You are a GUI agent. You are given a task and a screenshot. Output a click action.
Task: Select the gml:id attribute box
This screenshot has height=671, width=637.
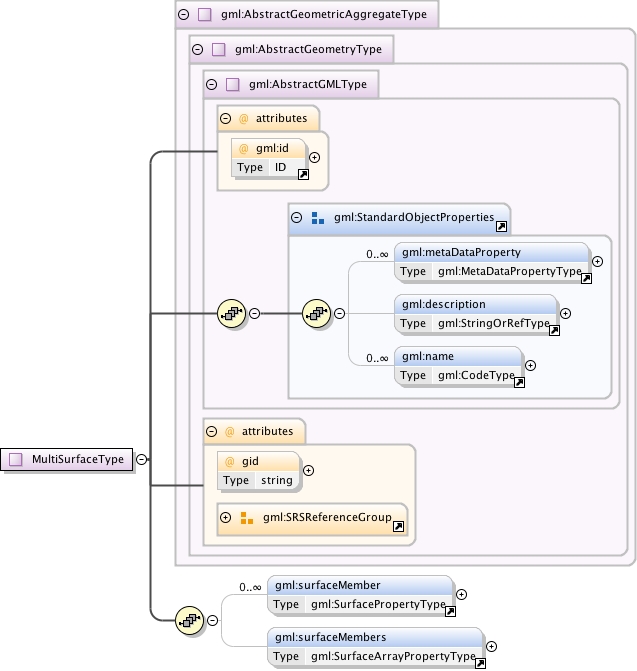pyautogui.click(x=269, y=158)
